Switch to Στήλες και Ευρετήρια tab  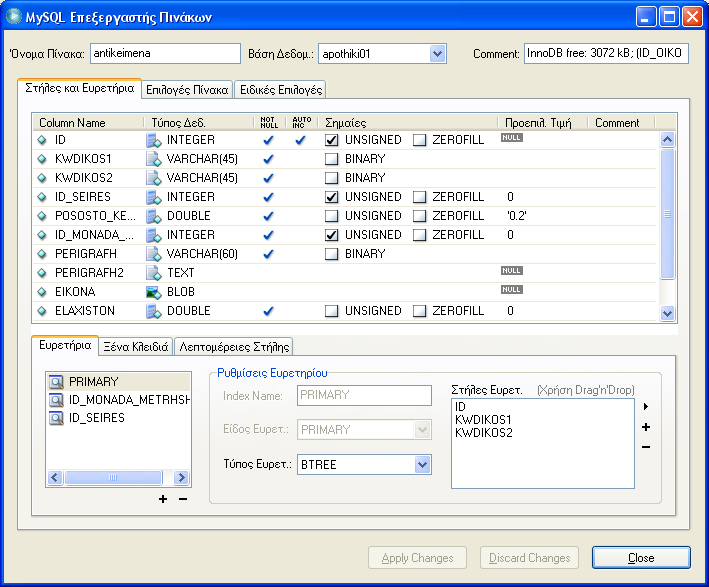(80, 89)
